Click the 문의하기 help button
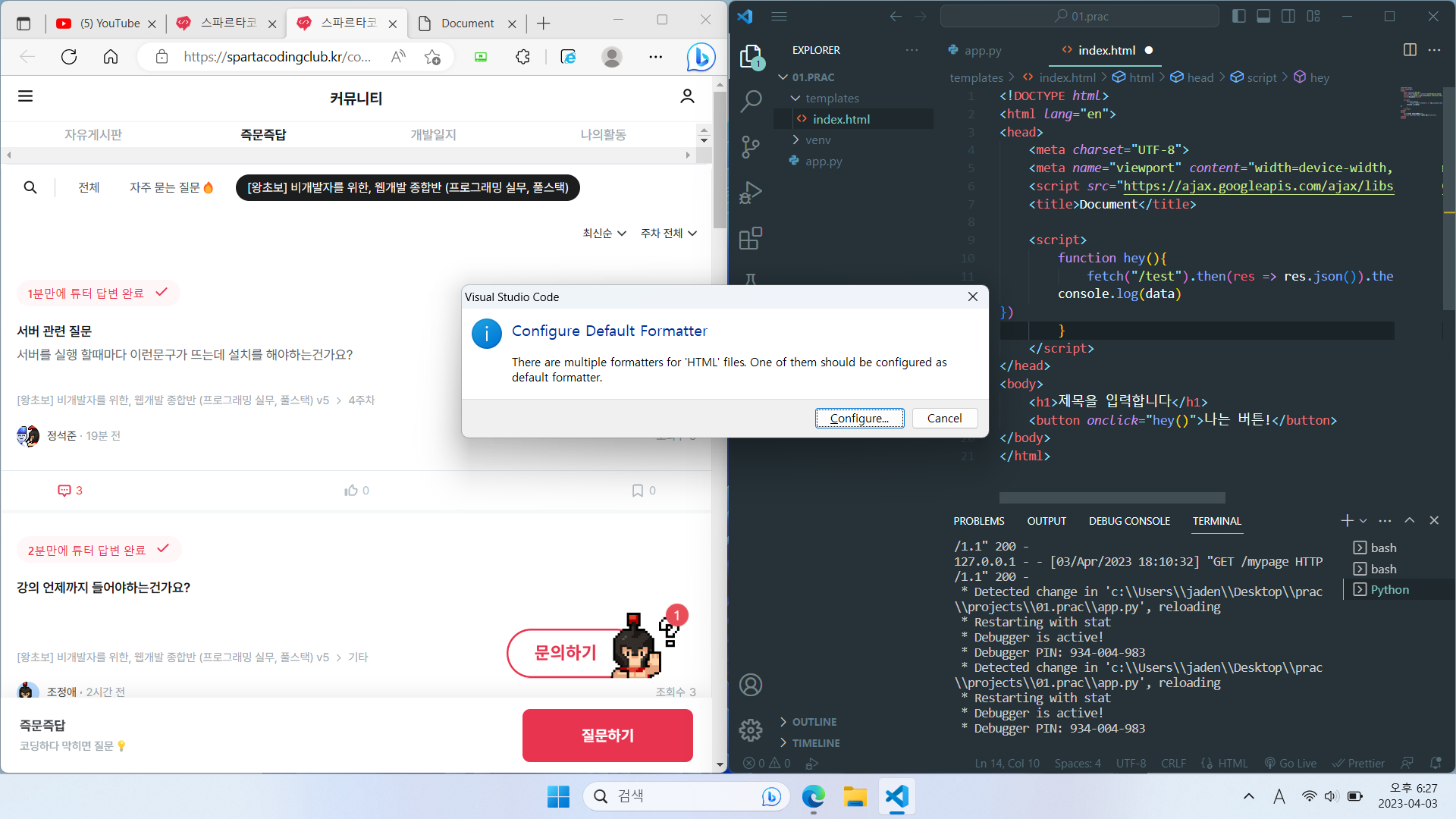This screenshot has width=1456, height=819. click(566, 653)
